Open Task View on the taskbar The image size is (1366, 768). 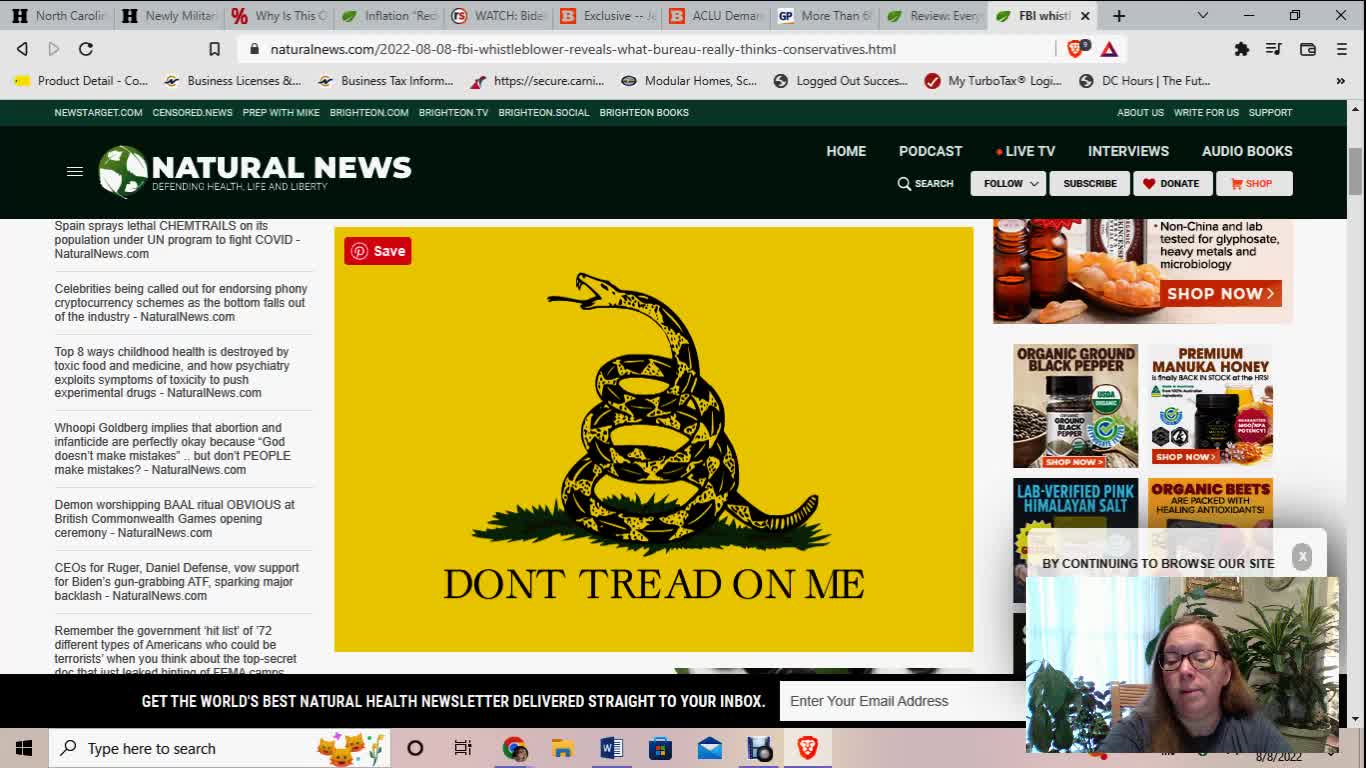pyautogui.click(x=463, y=748)
